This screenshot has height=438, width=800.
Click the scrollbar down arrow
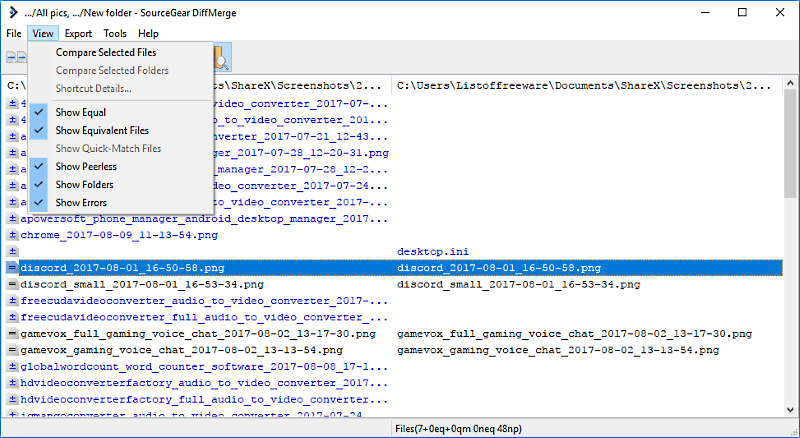point(790,410)
